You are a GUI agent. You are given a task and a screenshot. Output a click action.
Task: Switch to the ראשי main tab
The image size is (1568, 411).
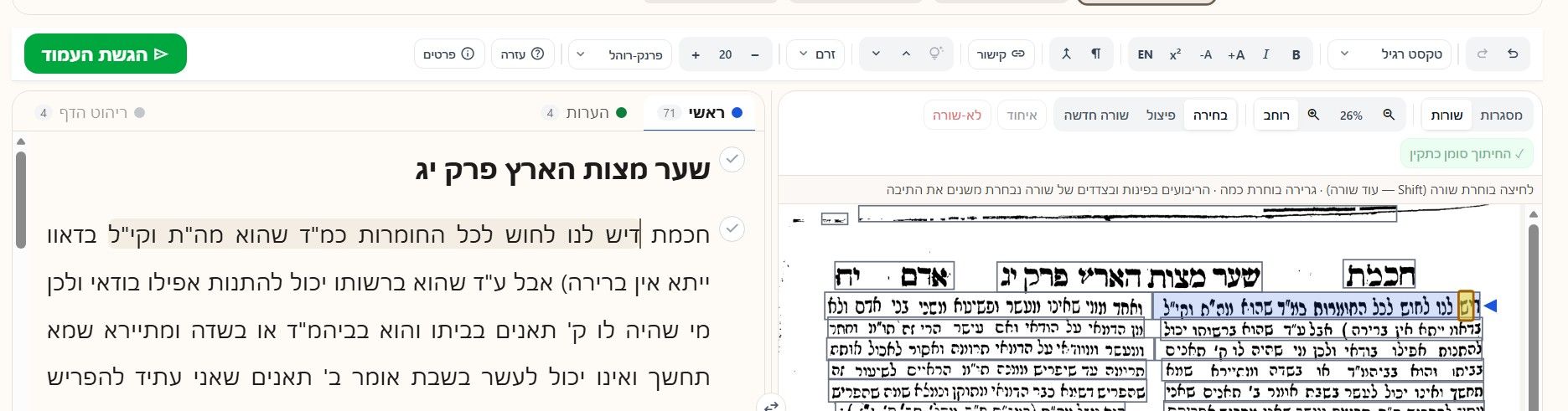699,113
